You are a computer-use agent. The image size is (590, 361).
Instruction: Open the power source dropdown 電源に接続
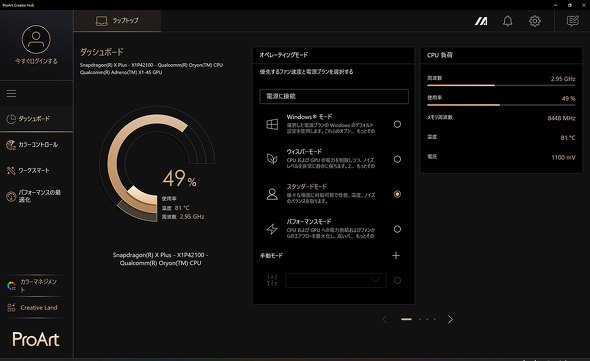[334, 96]
